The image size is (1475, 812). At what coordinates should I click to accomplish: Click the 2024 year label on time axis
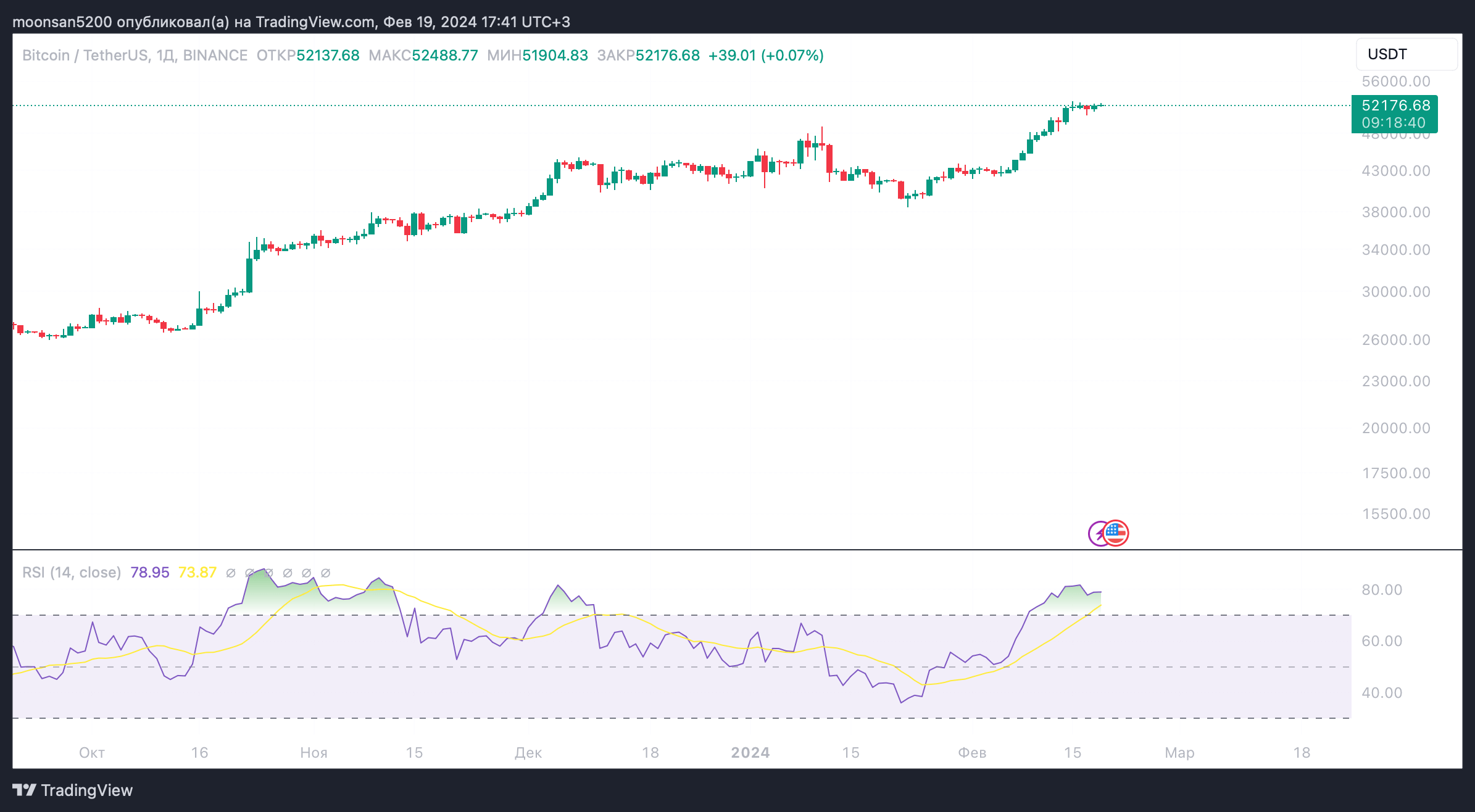pos(750,753)
